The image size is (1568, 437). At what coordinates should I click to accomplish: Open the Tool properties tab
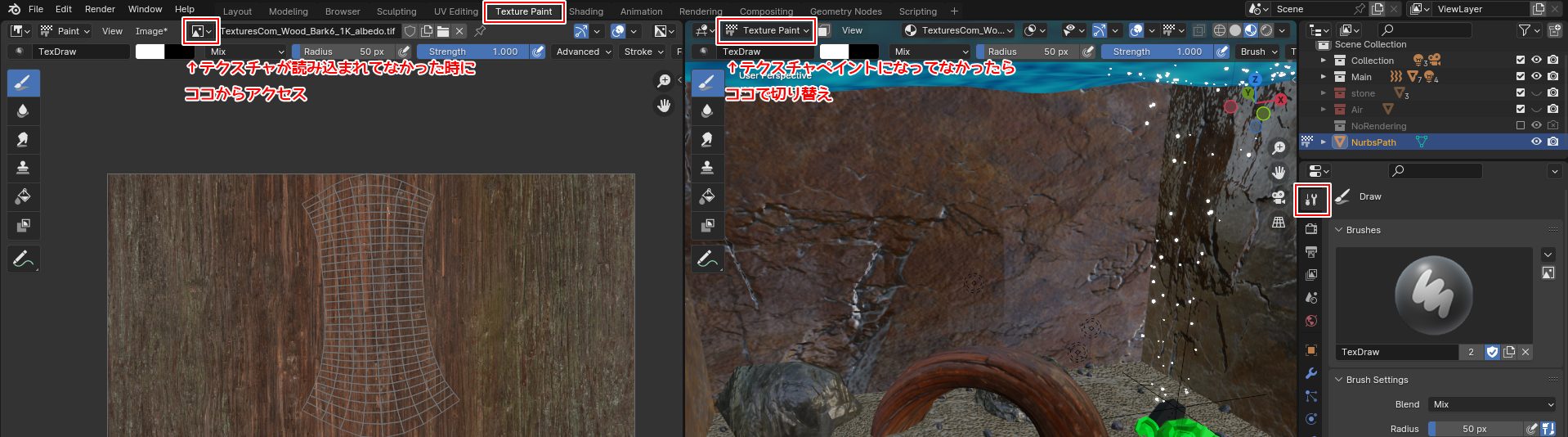(x=1311, y=200)
